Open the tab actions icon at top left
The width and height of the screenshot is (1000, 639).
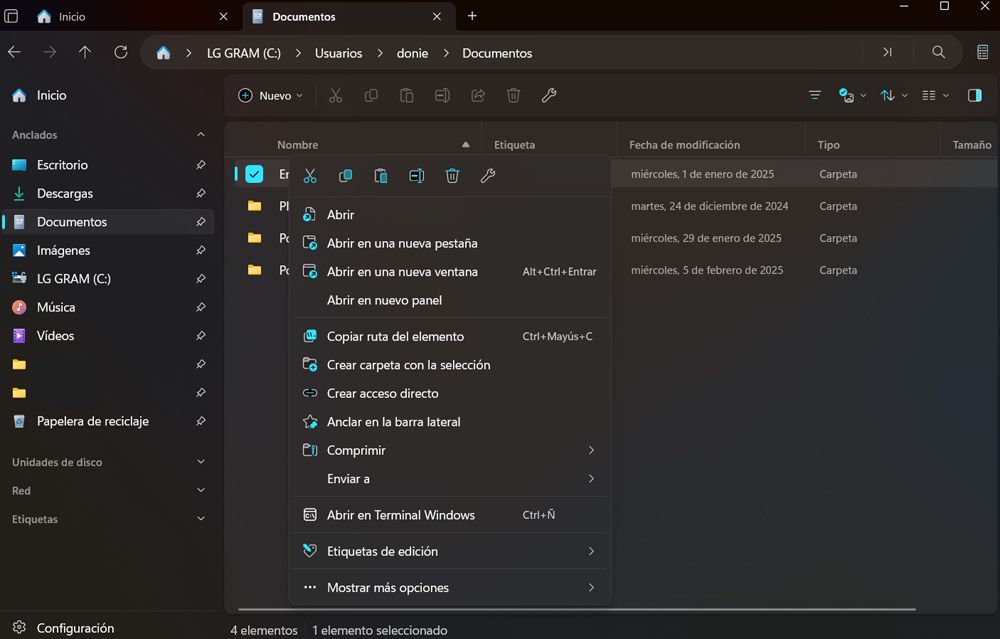click(x=11, y=16)
